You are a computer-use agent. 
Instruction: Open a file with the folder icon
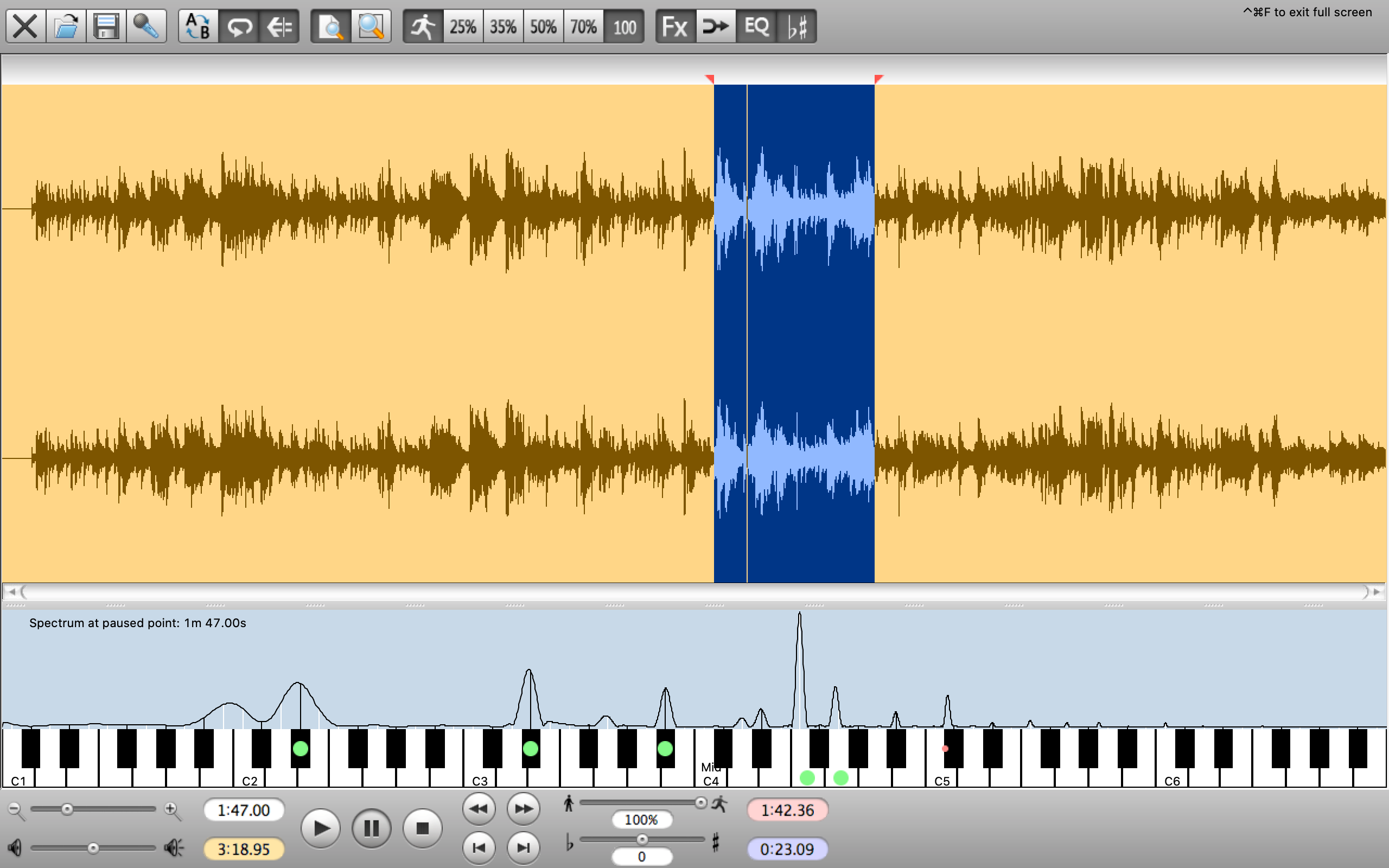[66, 27]
